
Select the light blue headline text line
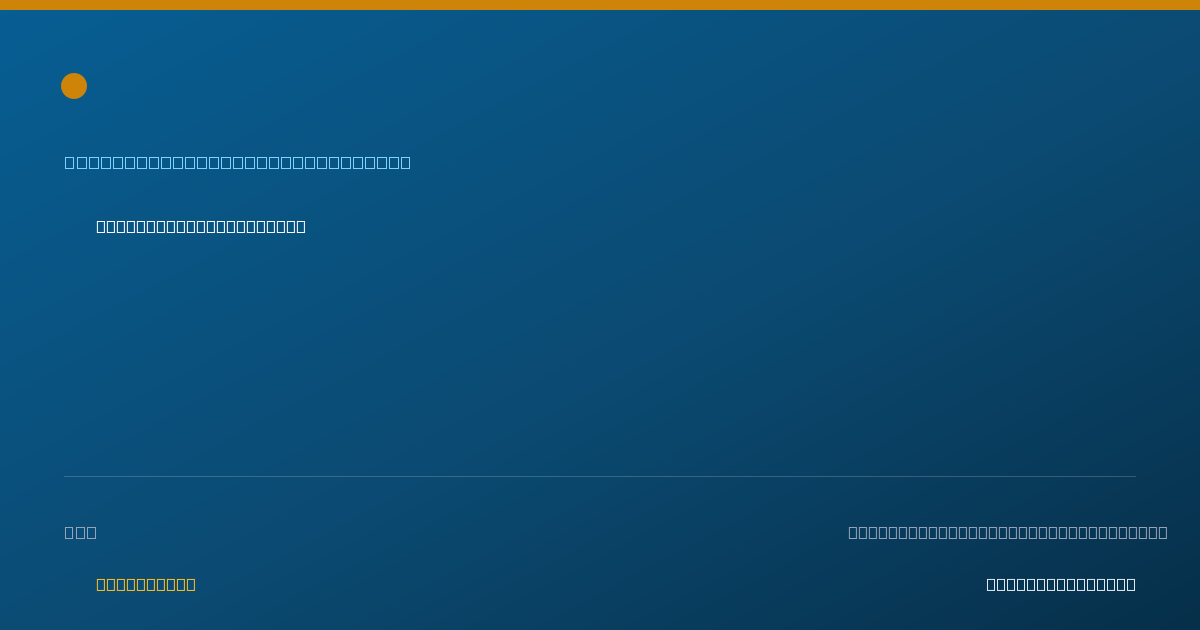[237, 162]
